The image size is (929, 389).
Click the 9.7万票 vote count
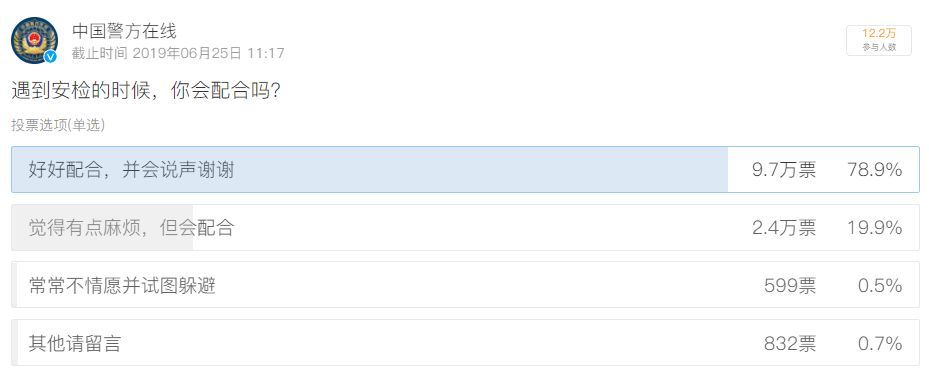click(x=784, y=170)
